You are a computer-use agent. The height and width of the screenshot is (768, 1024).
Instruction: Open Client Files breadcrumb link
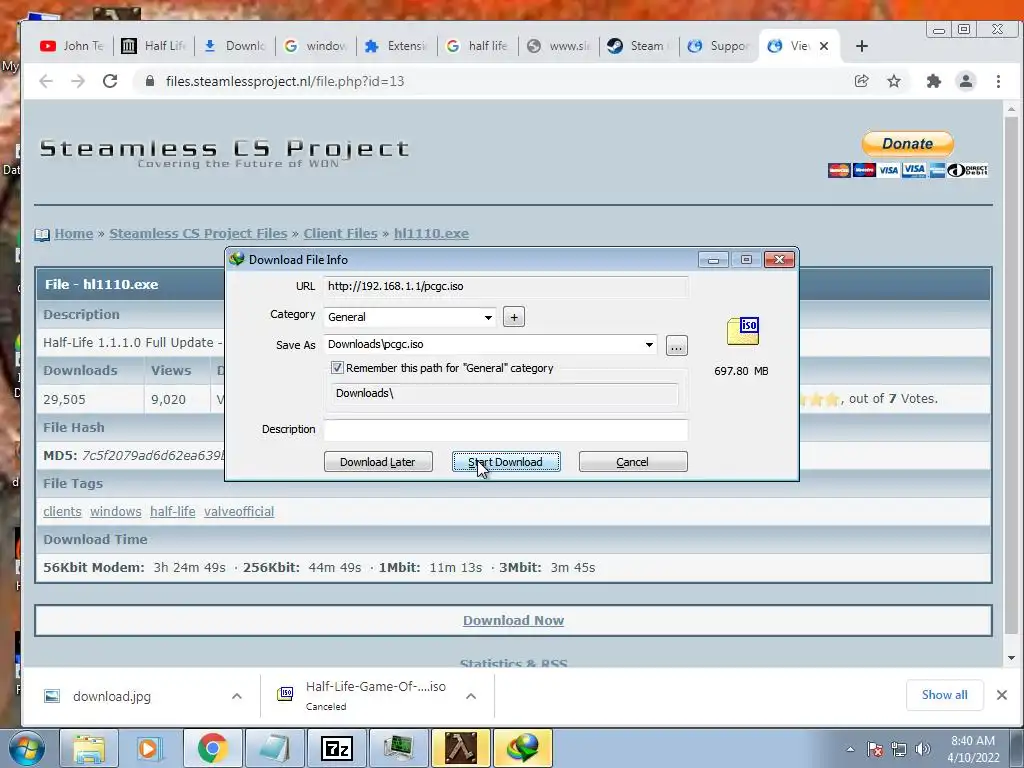click(x=340, y=233)
